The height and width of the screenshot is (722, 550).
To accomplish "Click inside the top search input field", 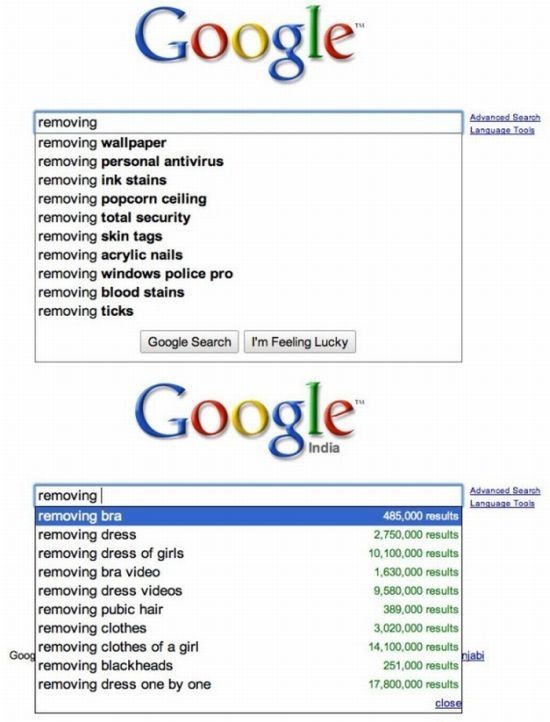I will (x=249, y=122).
